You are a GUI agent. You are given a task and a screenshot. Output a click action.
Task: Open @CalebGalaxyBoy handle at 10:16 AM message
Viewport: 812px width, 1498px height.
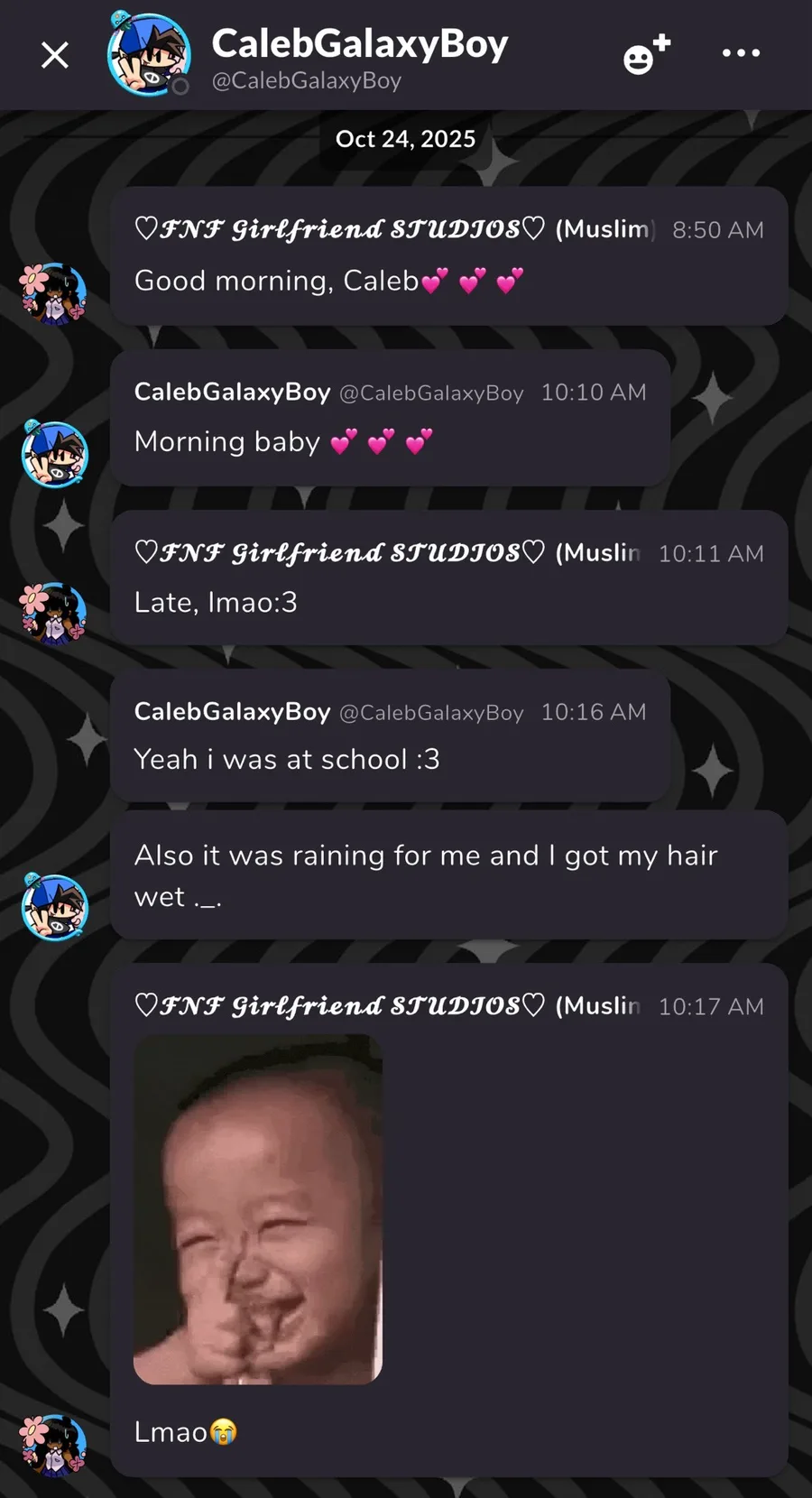[x=431, y=713]
